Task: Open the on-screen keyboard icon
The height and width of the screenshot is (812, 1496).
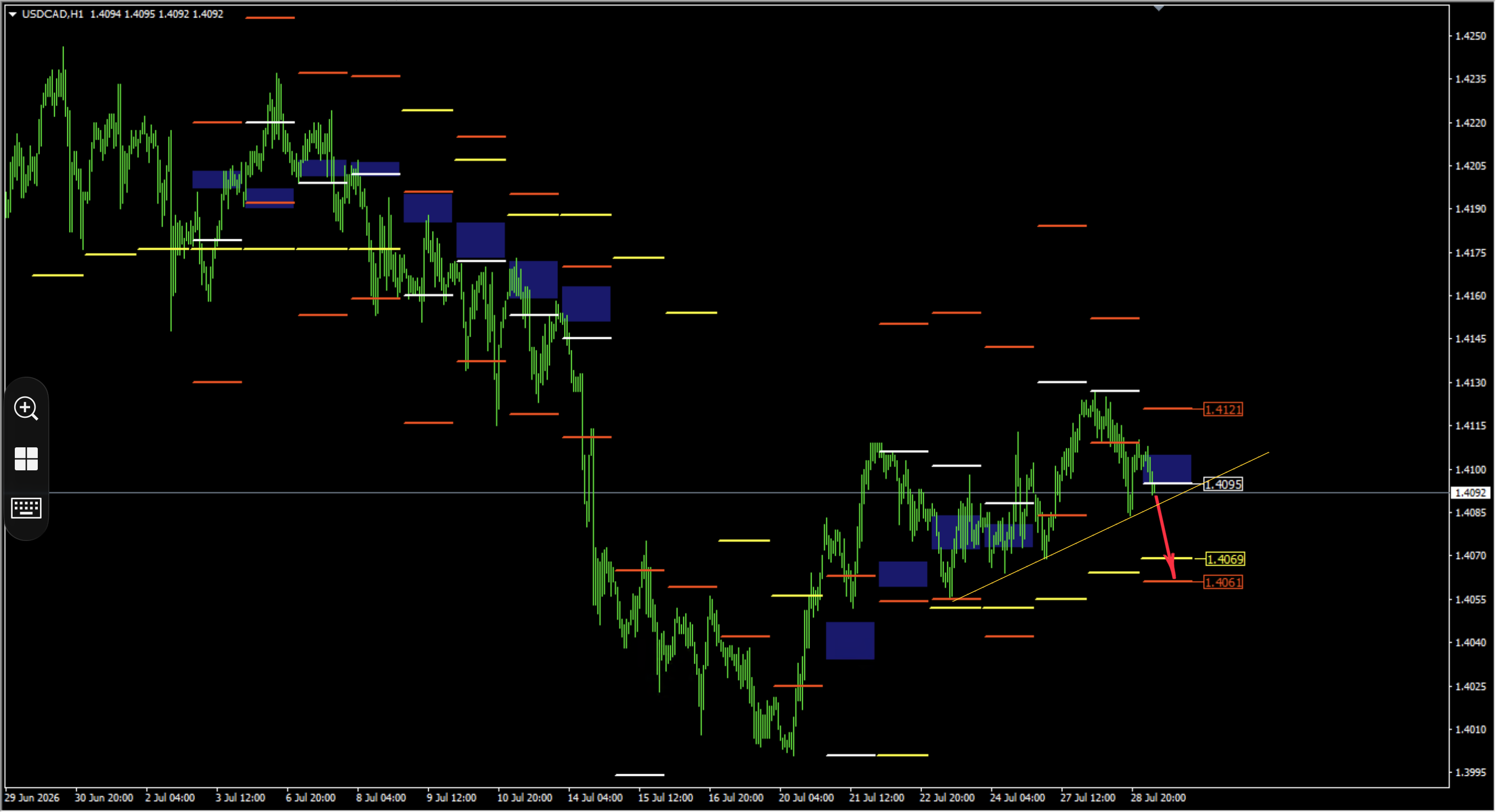Action: (26, 508)
